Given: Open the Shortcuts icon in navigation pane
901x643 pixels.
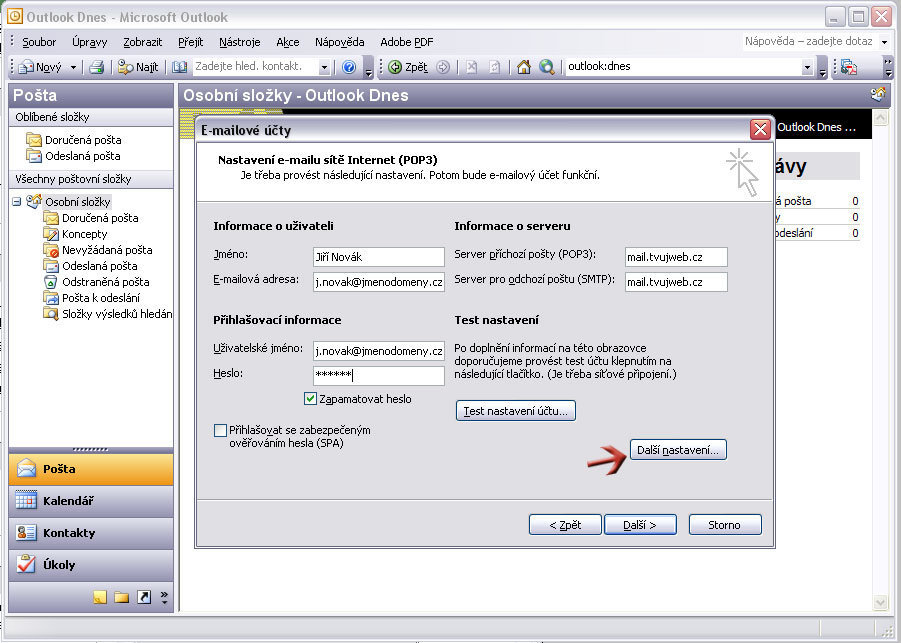Looking at the screenshot, I should point(144,598).
